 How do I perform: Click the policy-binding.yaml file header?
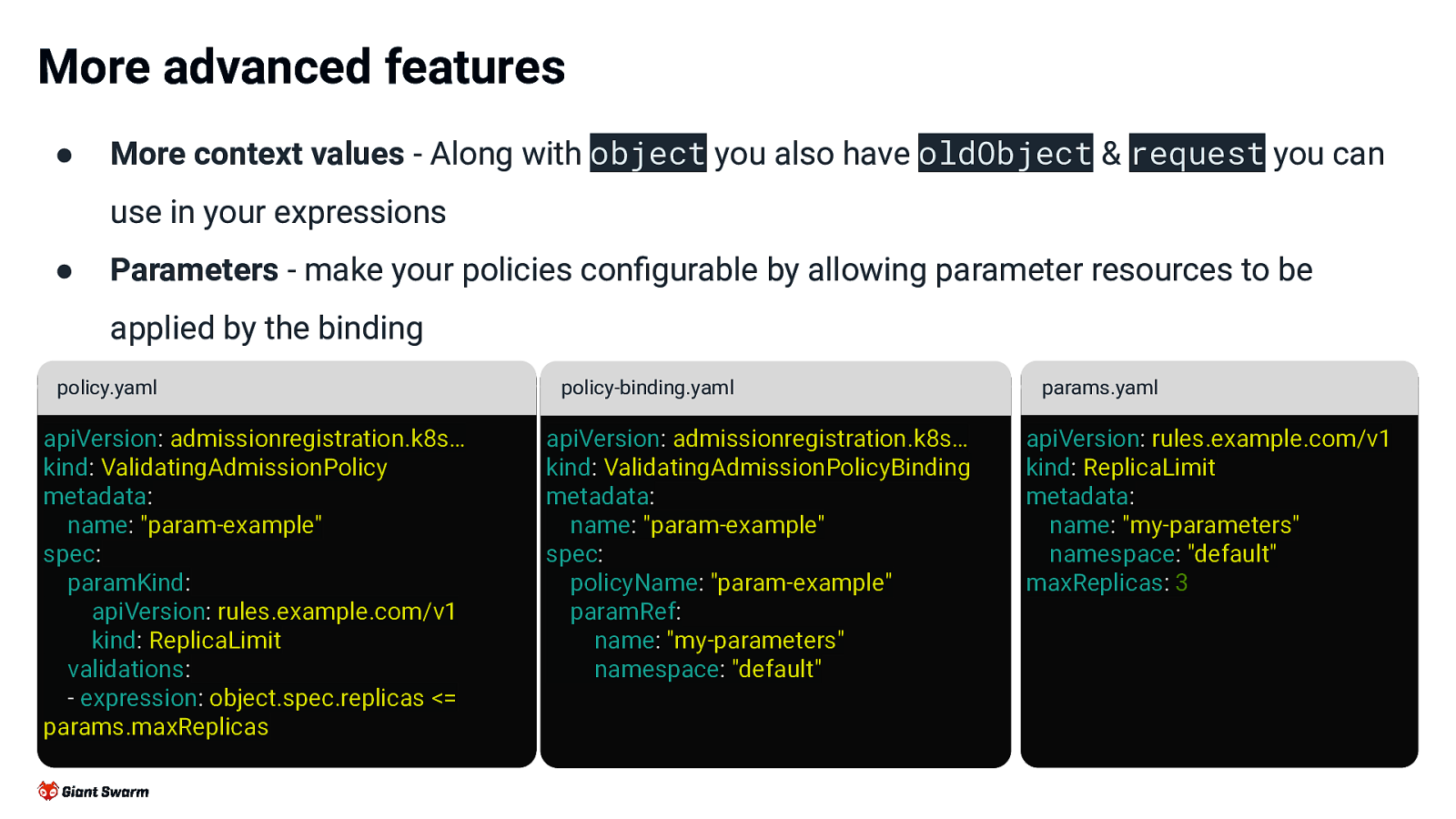tap(775, 389)
